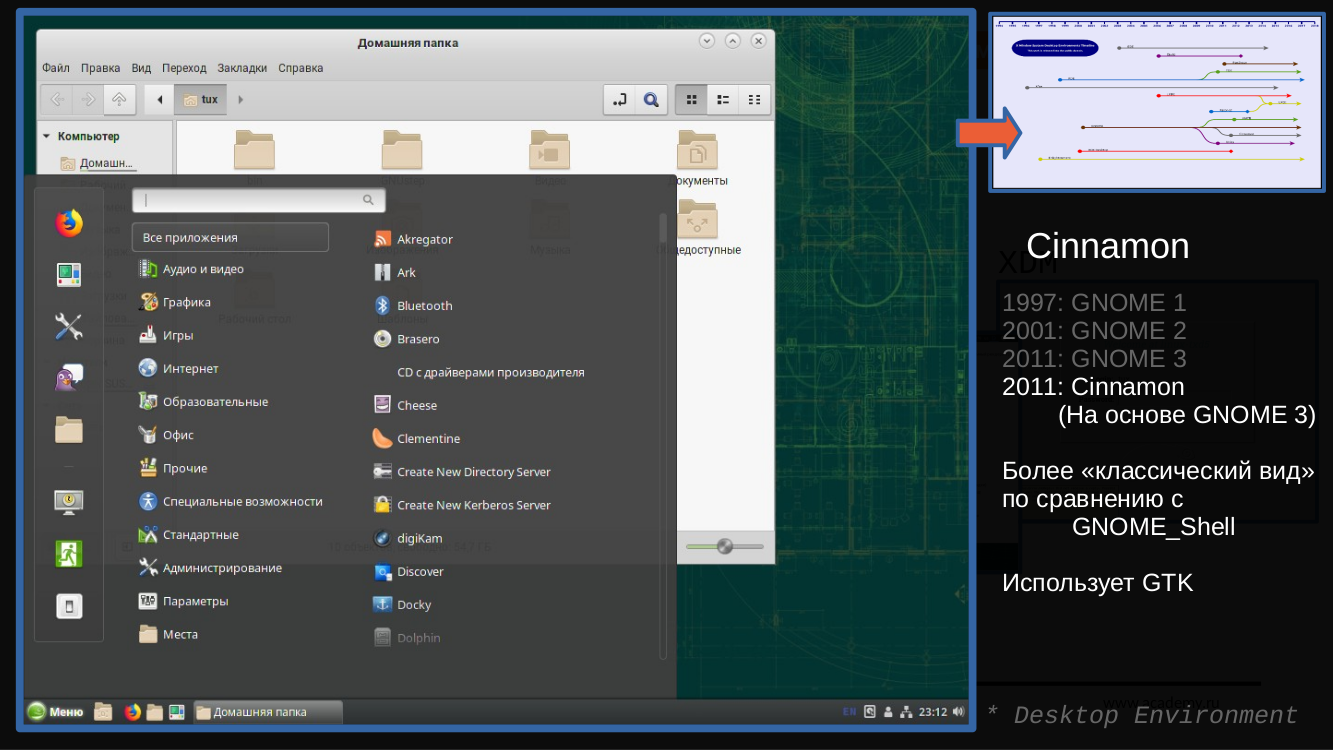Select the Графика category

coord(174,302)
